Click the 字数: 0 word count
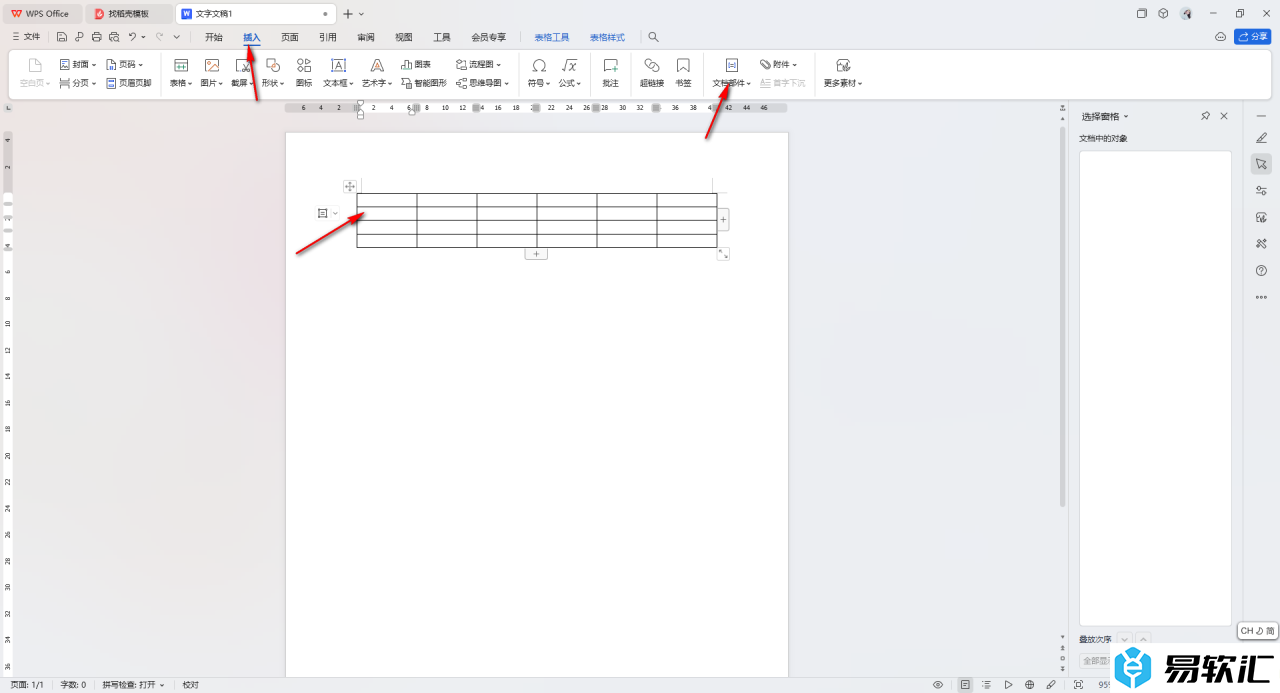This screenshot has width=1280, height=693. tap(73, 685)
